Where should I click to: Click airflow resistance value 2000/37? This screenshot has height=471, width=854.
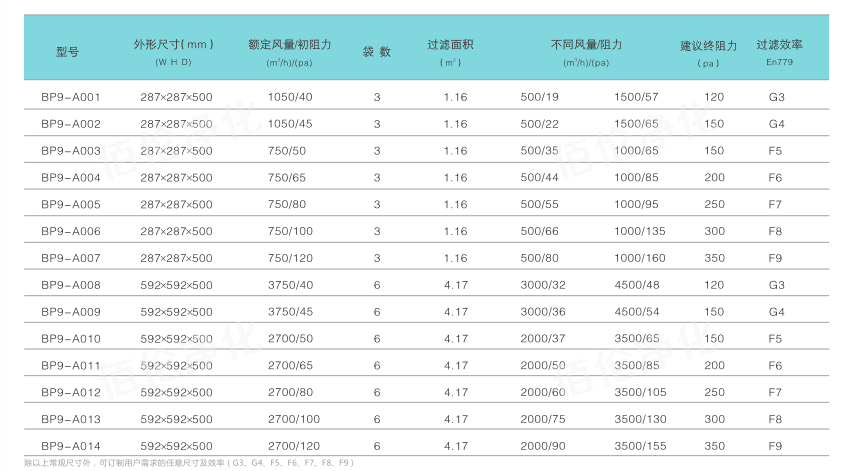pyautogui.click(x=543, y=339)
